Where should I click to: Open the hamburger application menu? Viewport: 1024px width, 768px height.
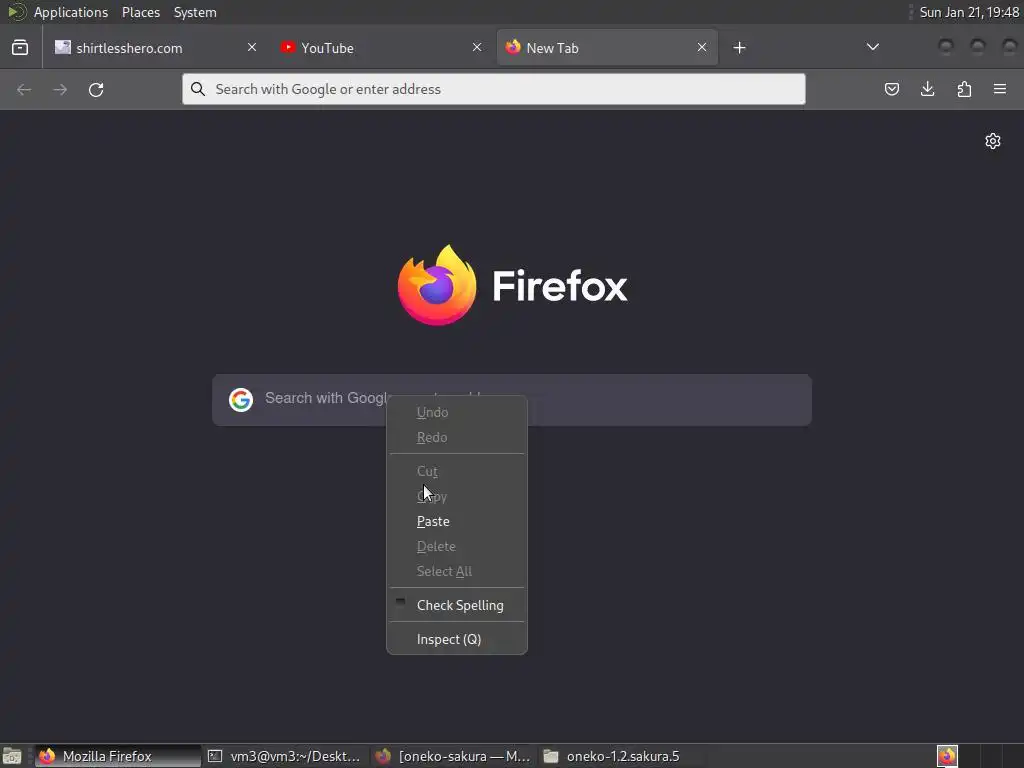(1000, 89)
